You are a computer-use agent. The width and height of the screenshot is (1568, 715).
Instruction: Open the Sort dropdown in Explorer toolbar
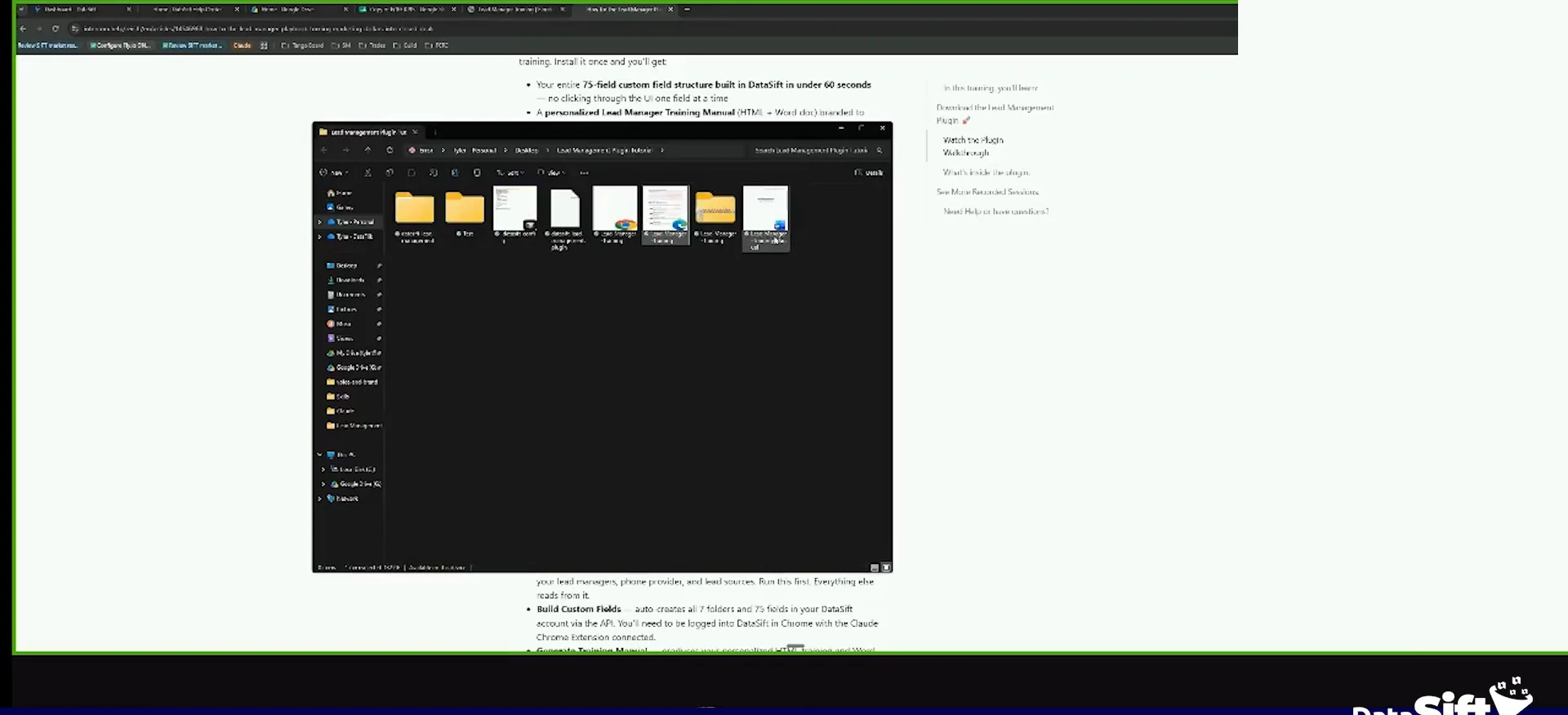[x=510, y=173]
